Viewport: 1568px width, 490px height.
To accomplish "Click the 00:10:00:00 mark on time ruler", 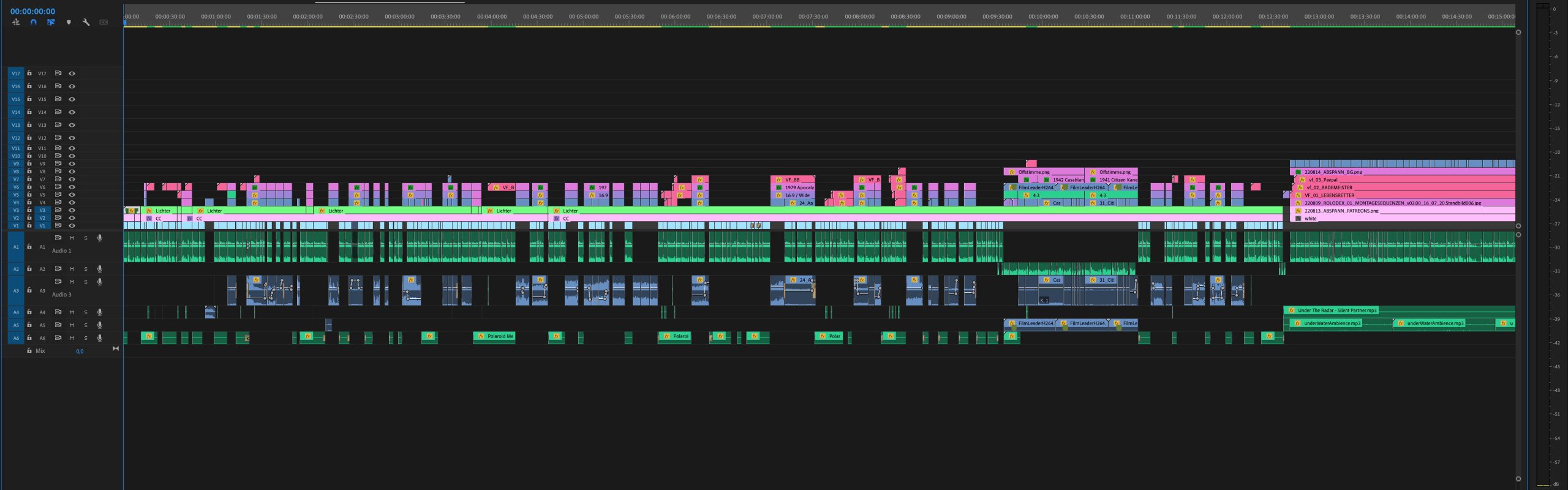I will pos(1043,17).
